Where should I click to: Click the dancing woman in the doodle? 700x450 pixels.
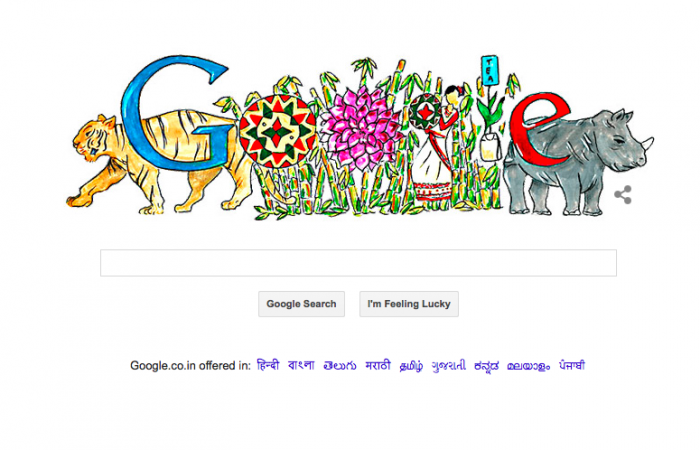(435, 147)
